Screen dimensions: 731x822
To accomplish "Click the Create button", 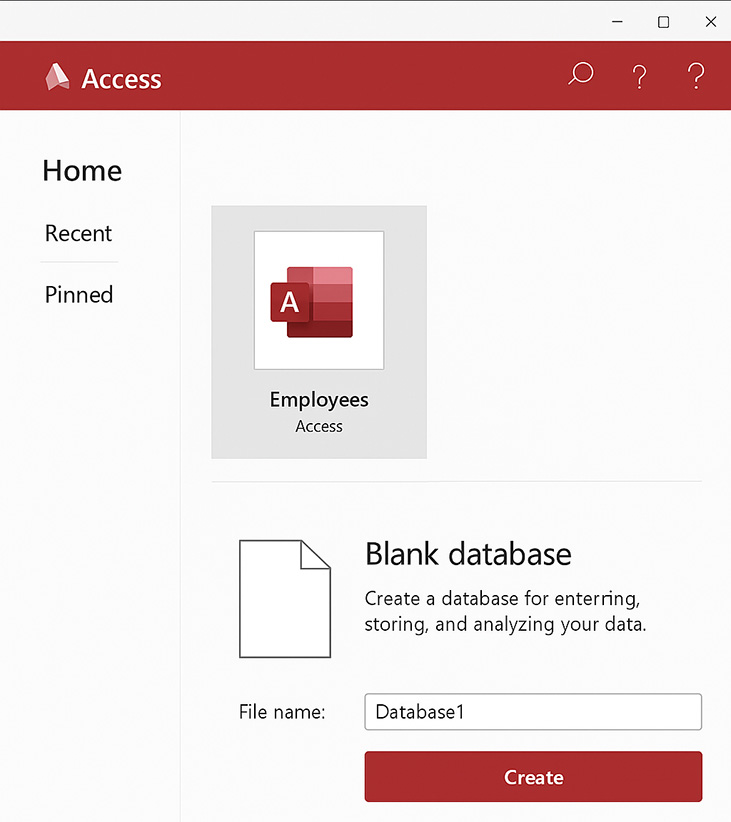I will click(x=533, y=777).
